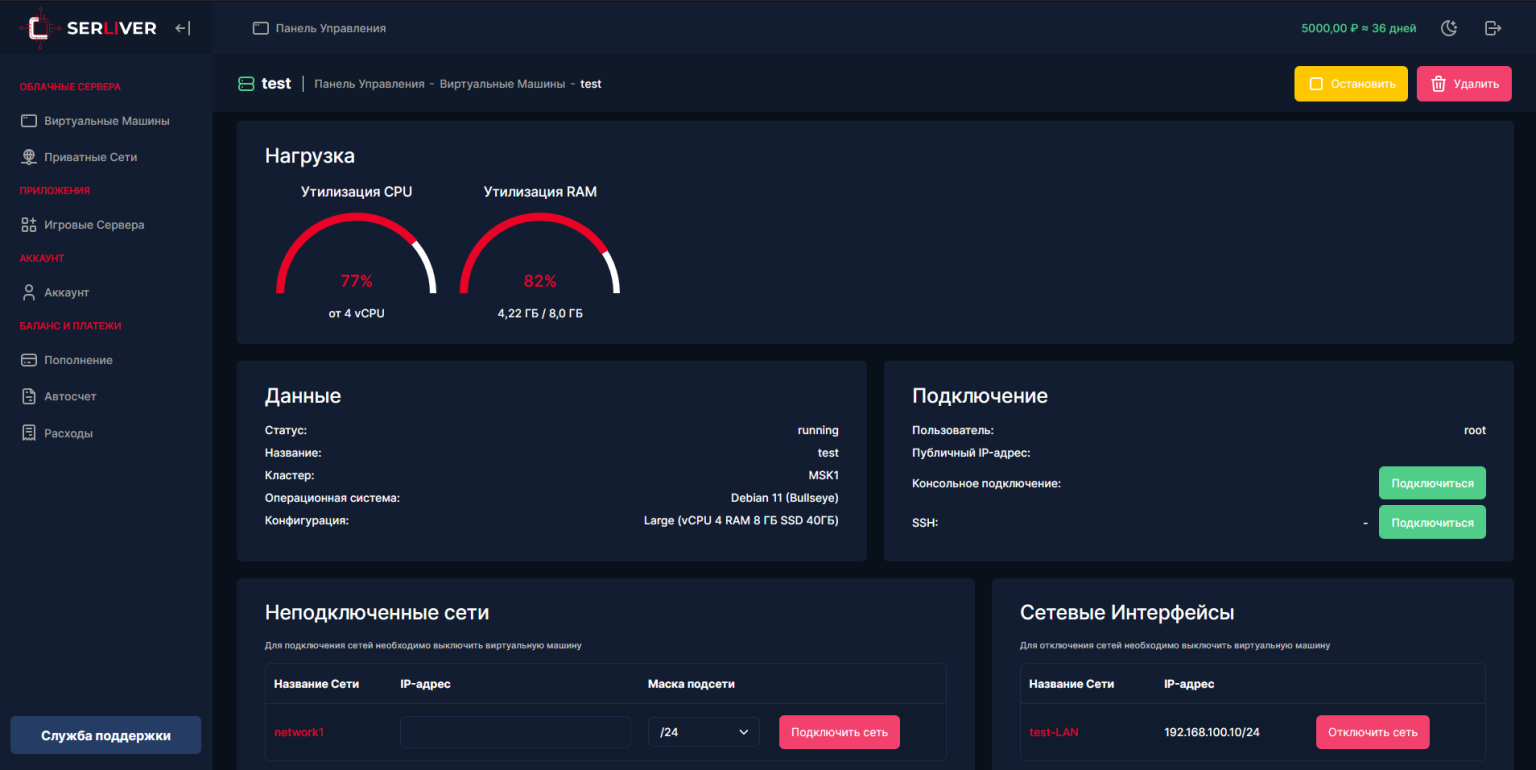Screen dimensions: 1536x770
Task: Open Виртуальные Машины menu item
Action: 106,121
